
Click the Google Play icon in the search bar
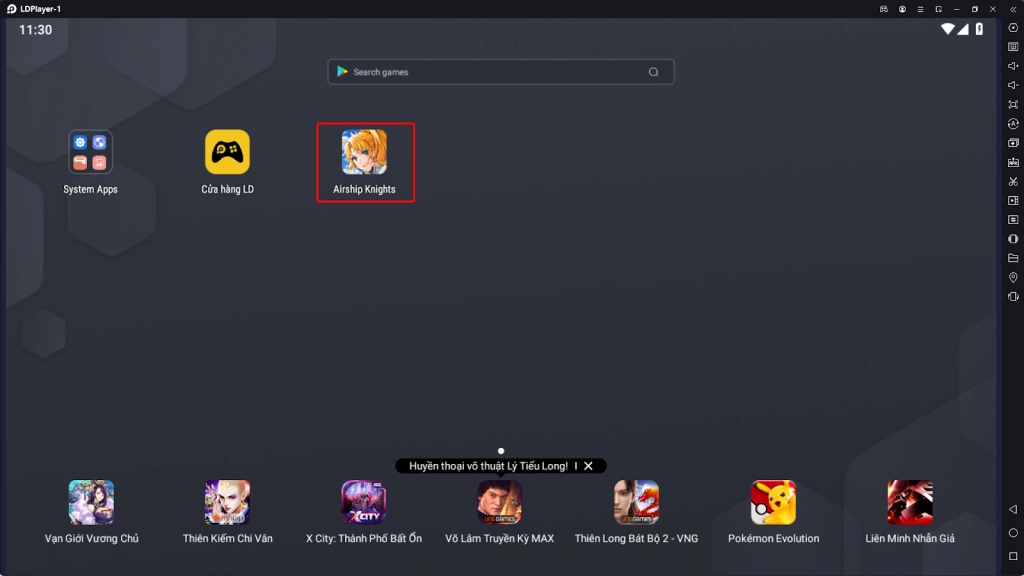click(x=342, y=71)
